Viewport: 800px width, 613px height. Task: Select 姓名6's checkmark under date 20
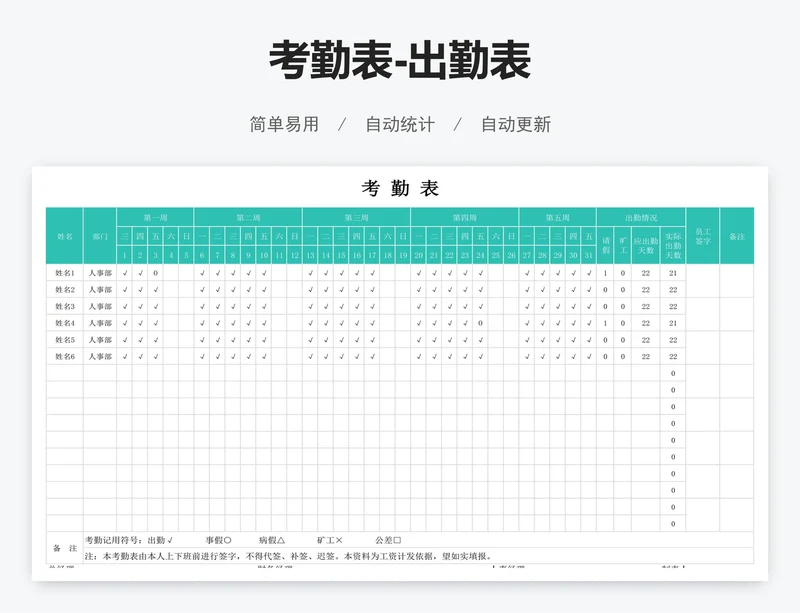(418, 357)
